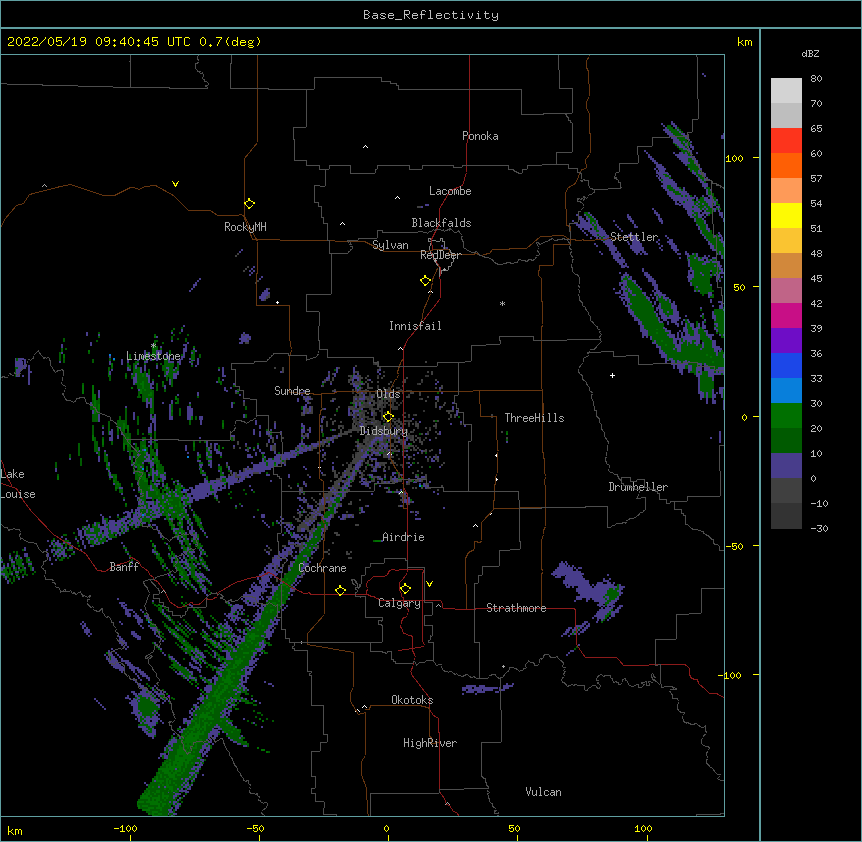Click the Okotoks label

(412, 700)
